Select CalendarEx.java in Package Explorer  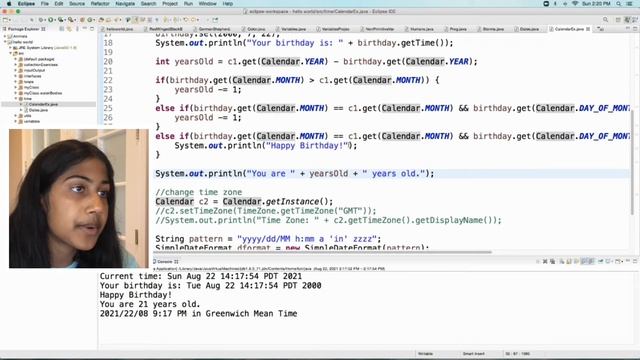pos(43,104)
